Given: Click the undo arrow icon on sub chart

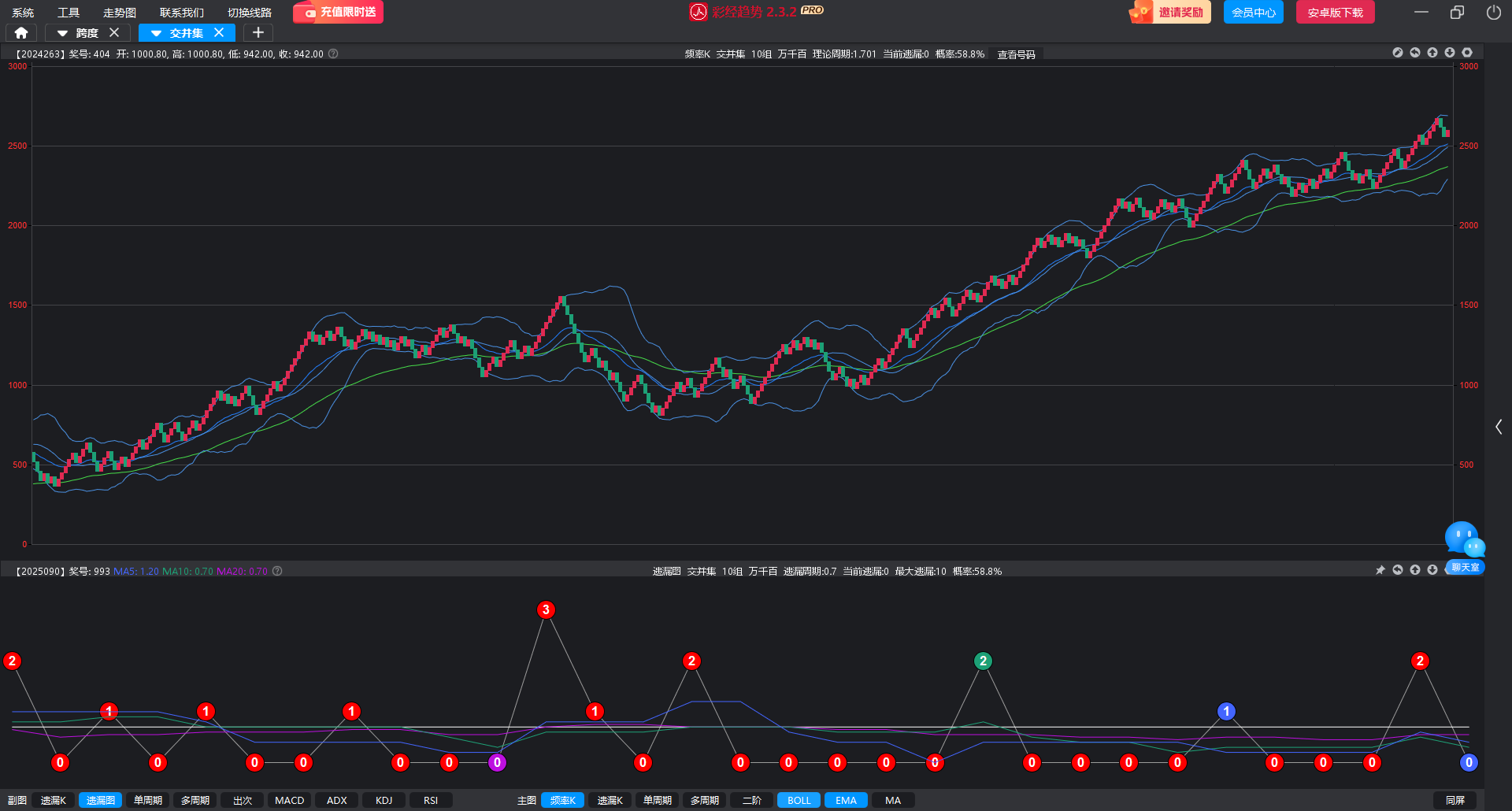Looking at the screenshot, I should (1398, 570).
